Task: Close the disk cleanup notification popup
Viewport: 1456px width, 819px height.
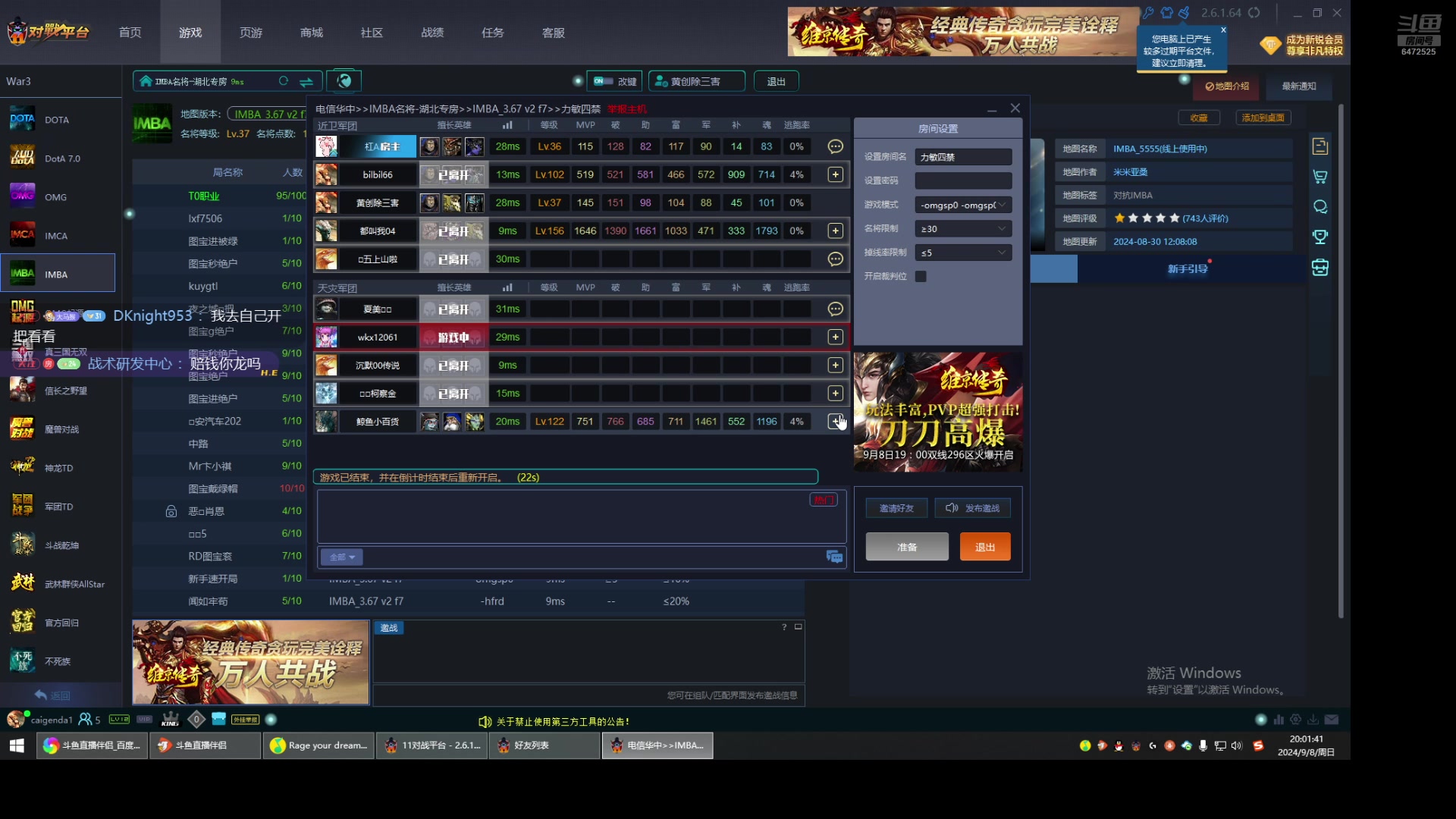Action: 1223,30
